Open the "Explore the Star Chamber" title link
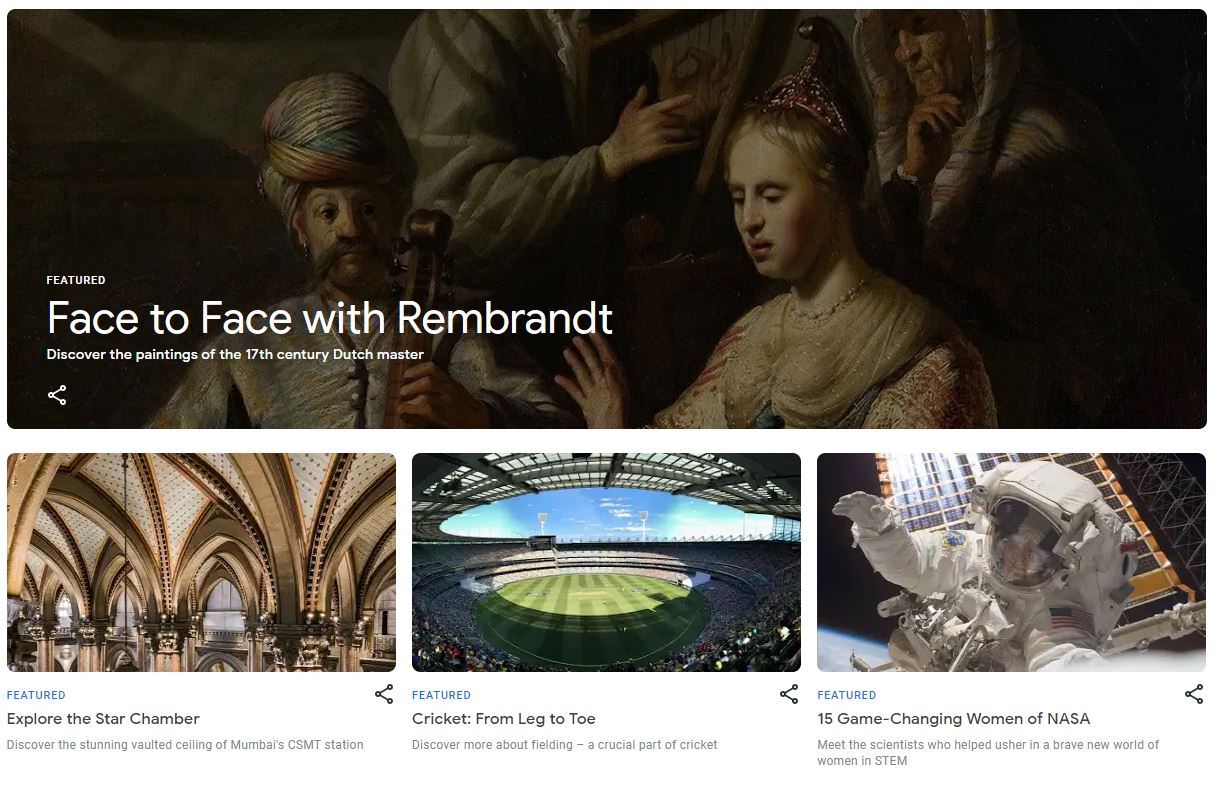The width and height of the screenshot is (1215, 788). point(103,718)
